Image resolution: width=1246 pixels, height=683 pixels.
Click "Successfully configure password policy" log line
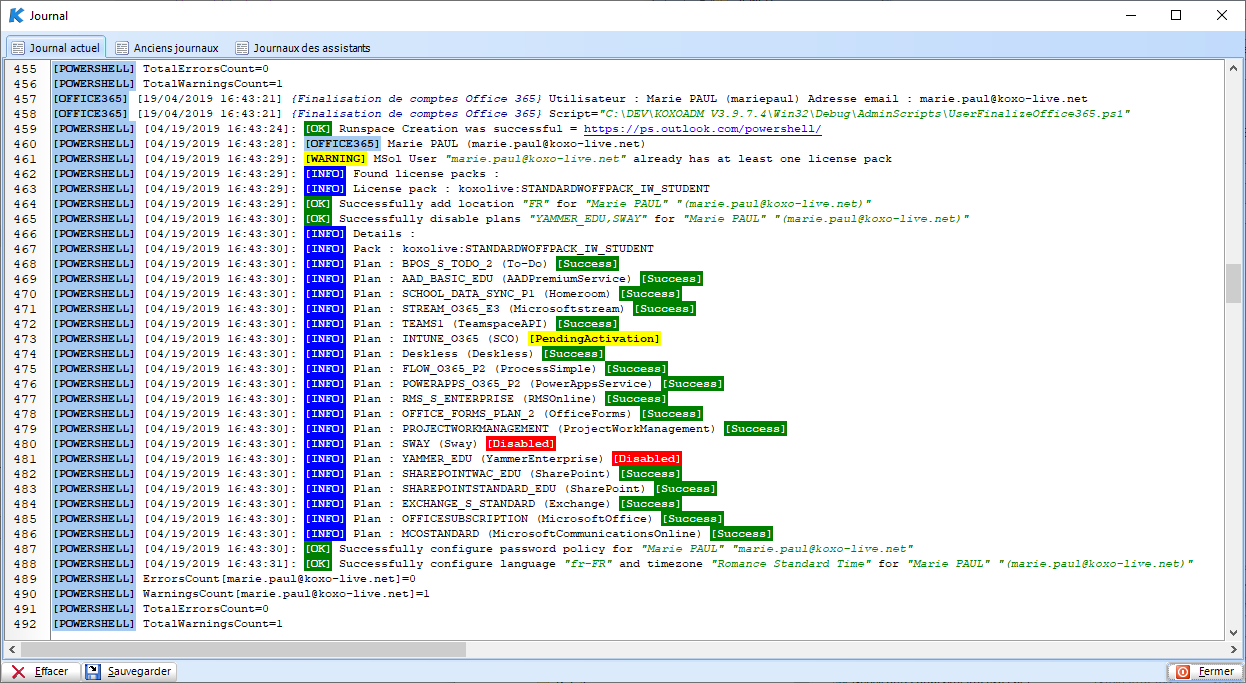(626, 549)
